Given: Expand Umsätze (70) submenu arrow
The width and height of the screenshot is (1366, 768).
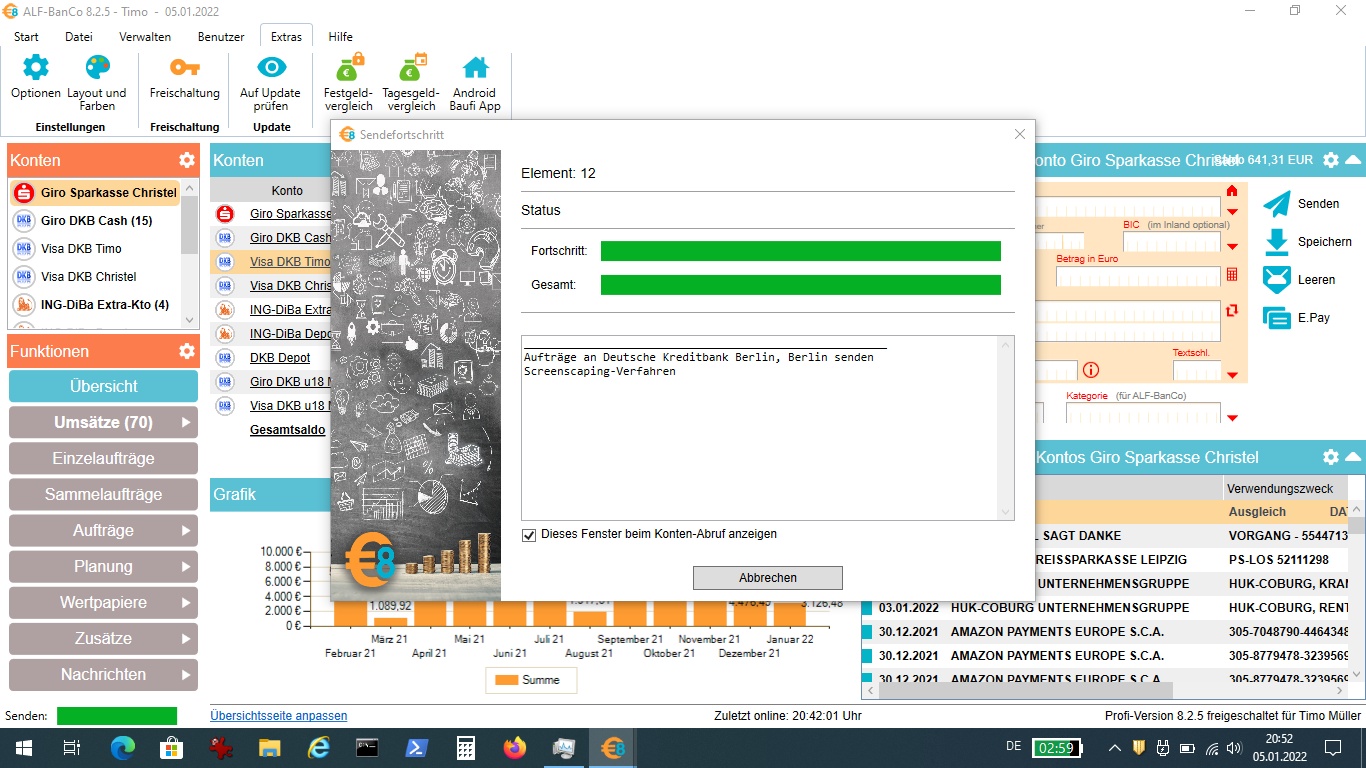Looking at the screenshot, I should pos(186,423).
